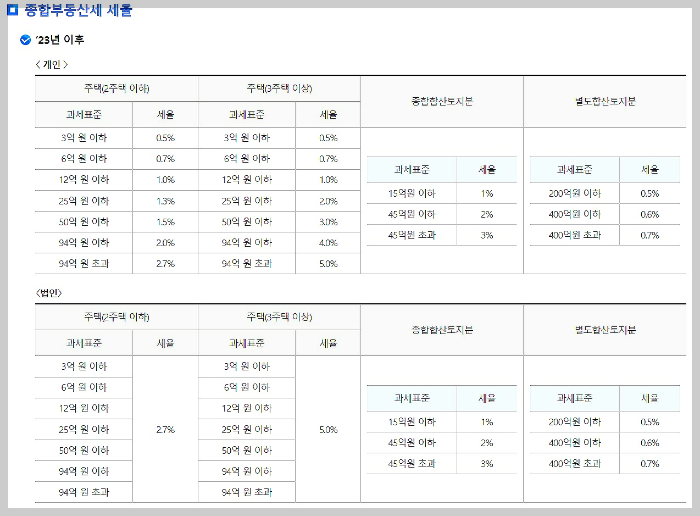Click 세율 header under 개인 주택(3주택 이상)

point(328,115)
